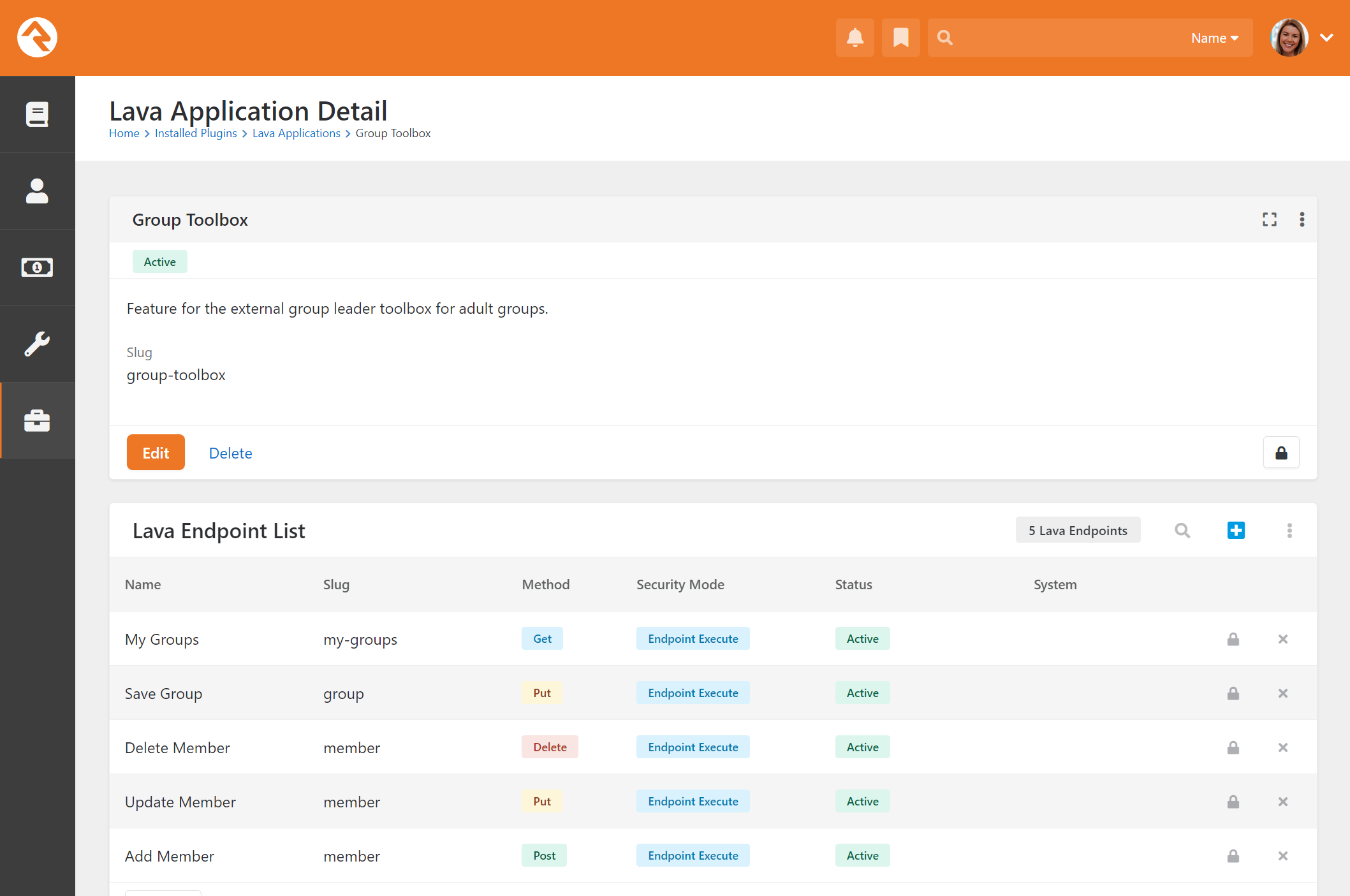Open security for Save Group endpoint
The height and width of the screenshot is (896, 1350).
point(1233,693)
